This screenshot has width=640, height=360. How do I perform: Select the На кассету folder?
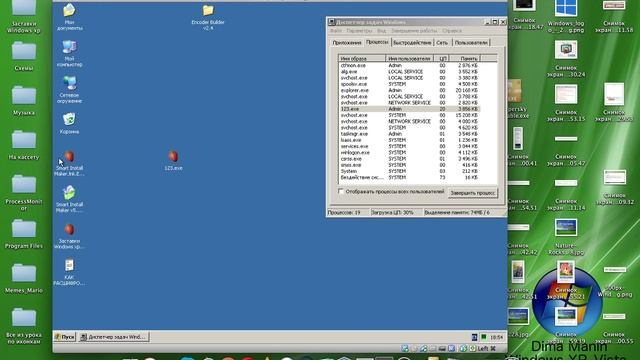coord(24,140)
